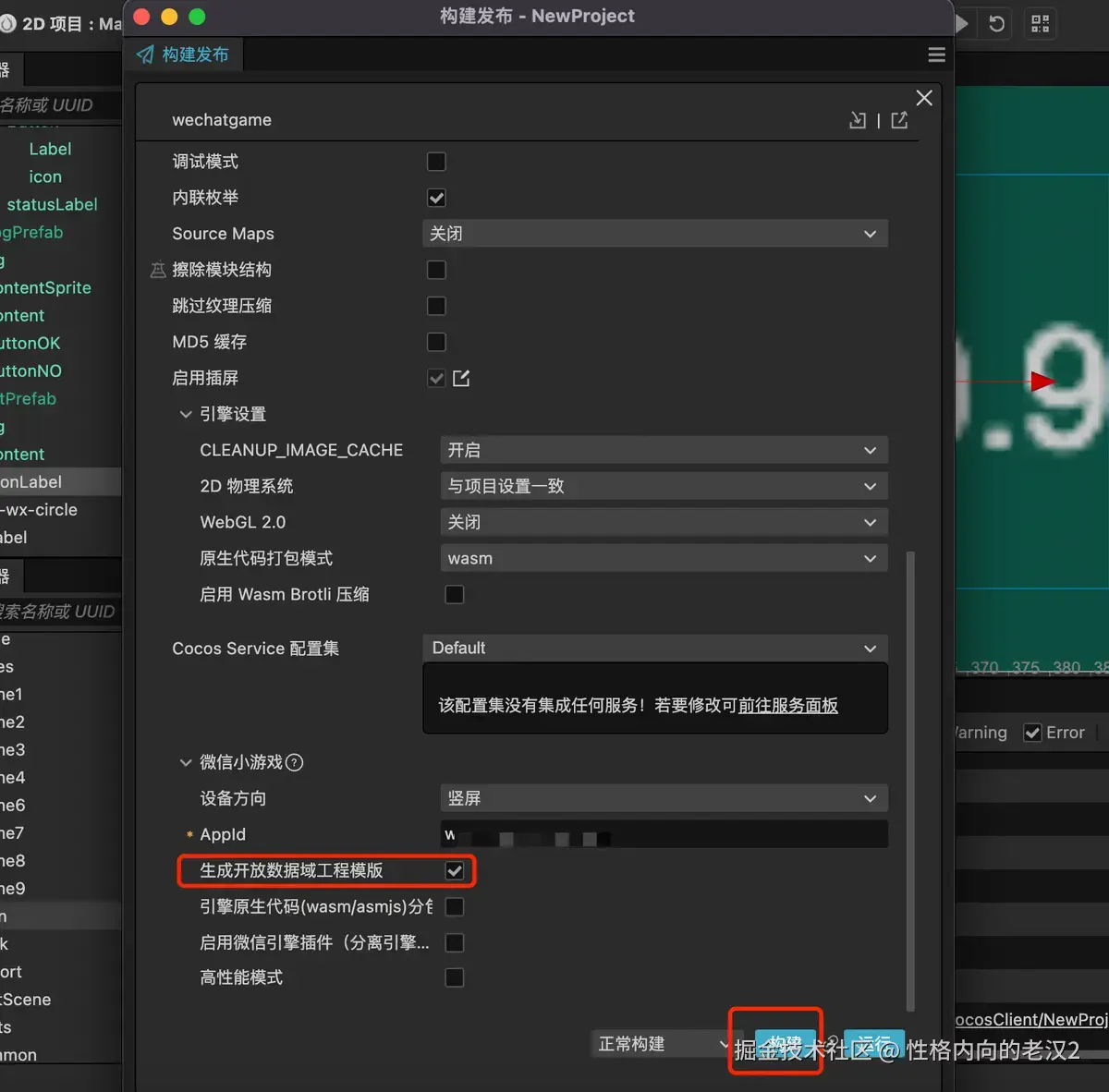Screen dimensions: 1109x1092
Task: Collapse the 引擎设置 section
Action: coord(186,414)
